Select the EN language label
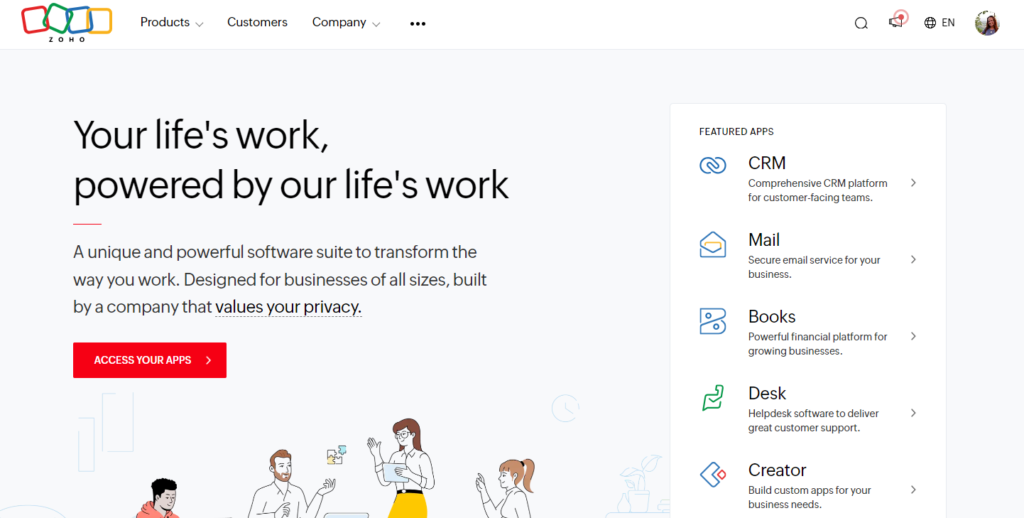1024x518 pixels. (948, 23)
